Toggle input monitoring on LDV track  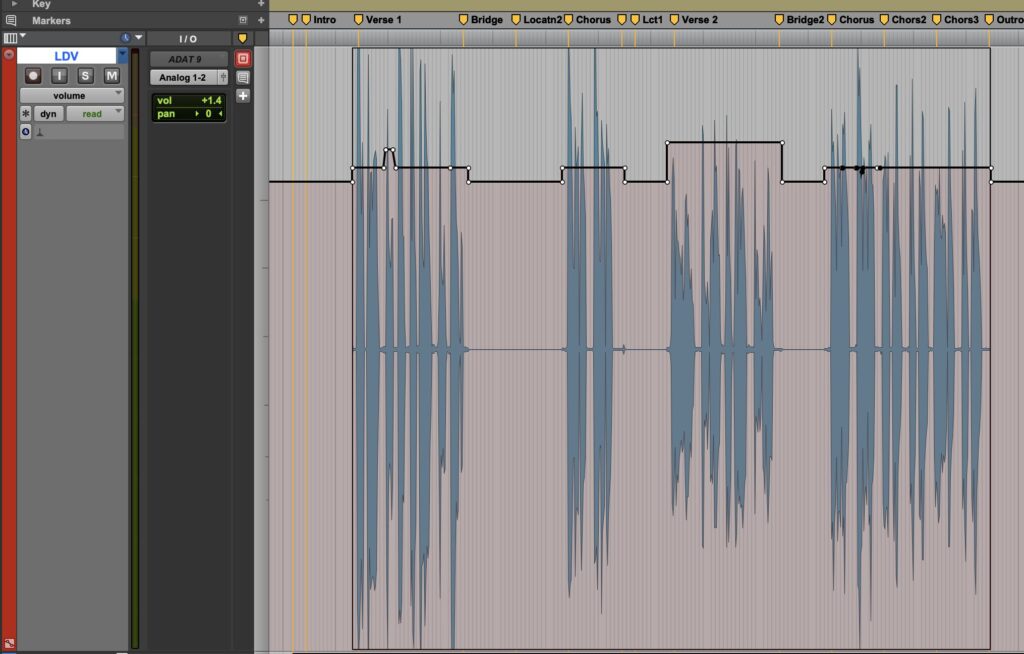[x=60, y=76]
